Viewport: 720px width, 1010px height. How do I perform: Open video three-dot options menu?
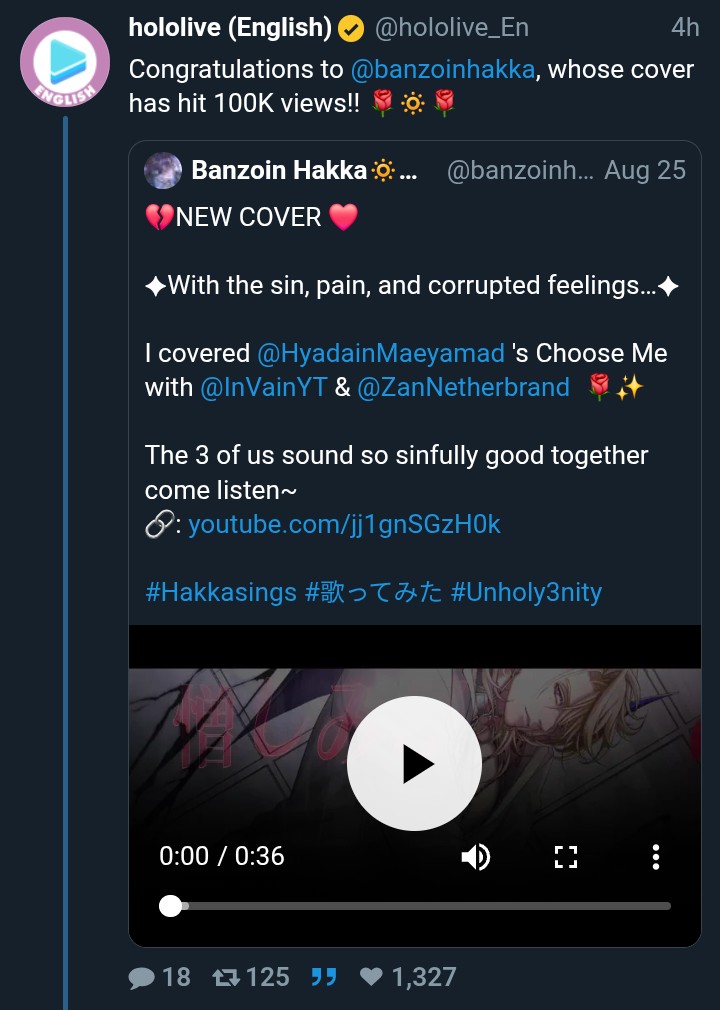[655, 857]
